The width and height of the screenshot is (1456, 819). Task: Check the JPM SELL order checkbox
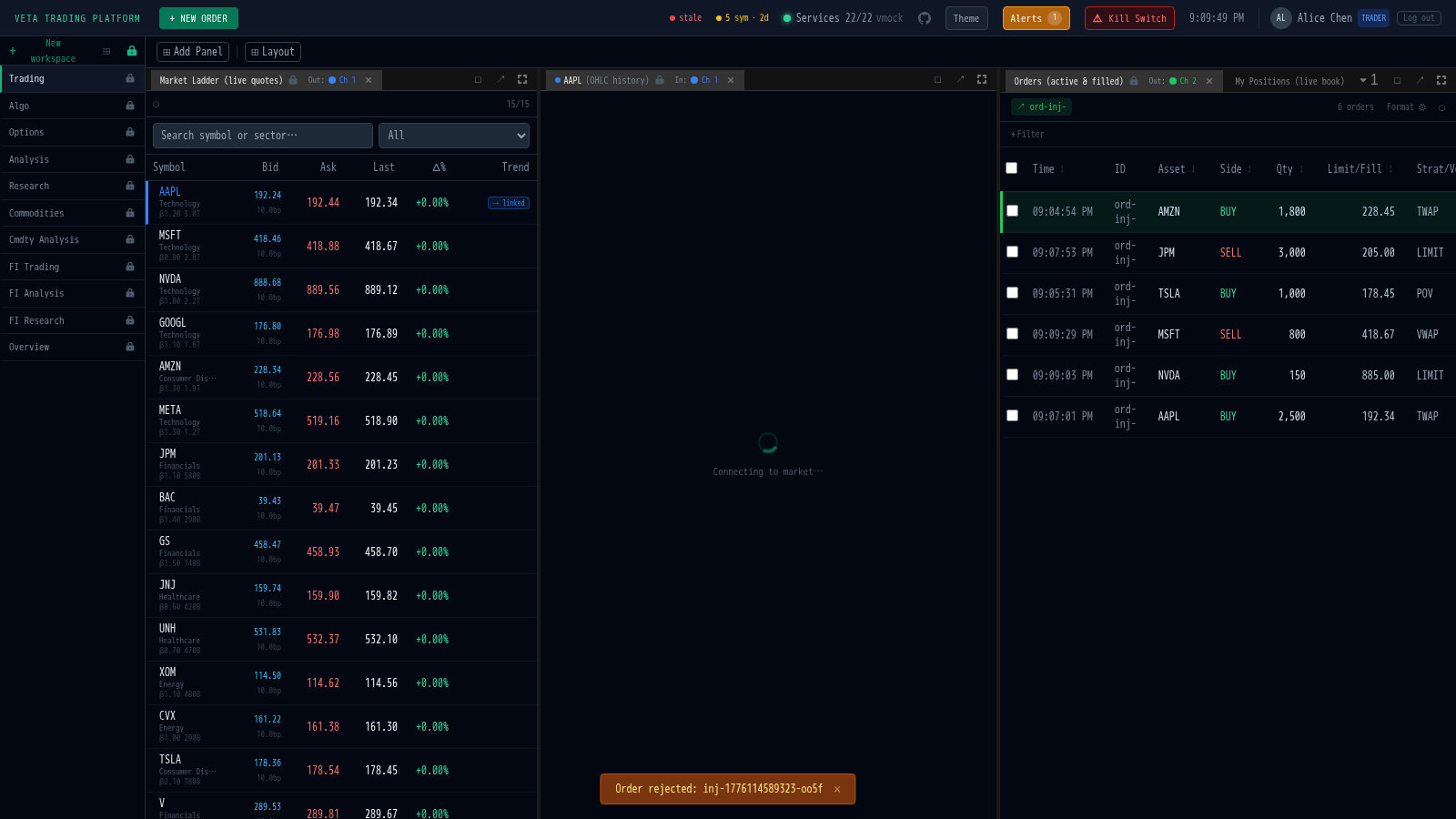[1012, 252]
